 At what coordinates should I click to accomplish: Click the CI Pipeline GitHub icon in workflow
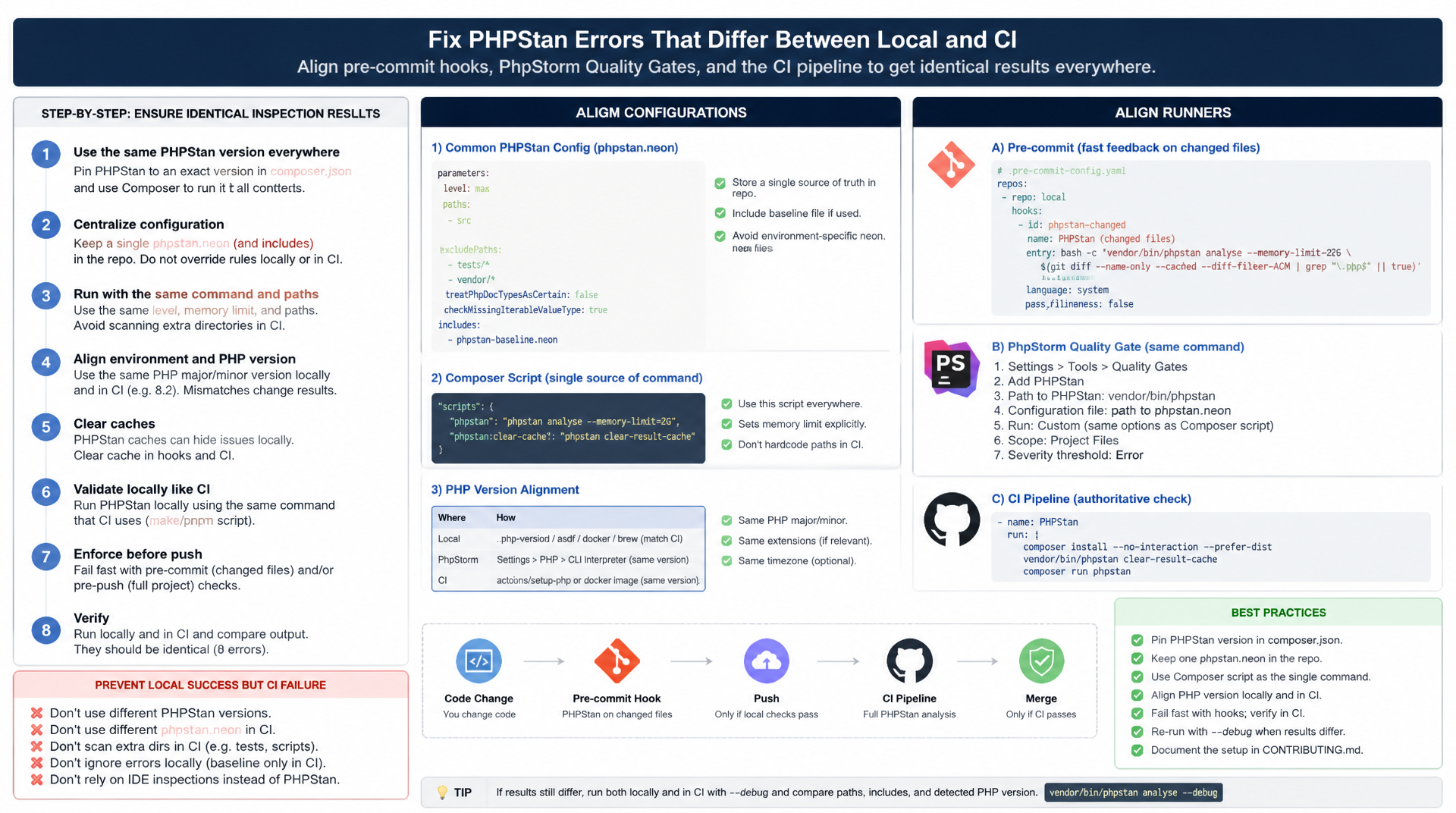click(909, 661)
